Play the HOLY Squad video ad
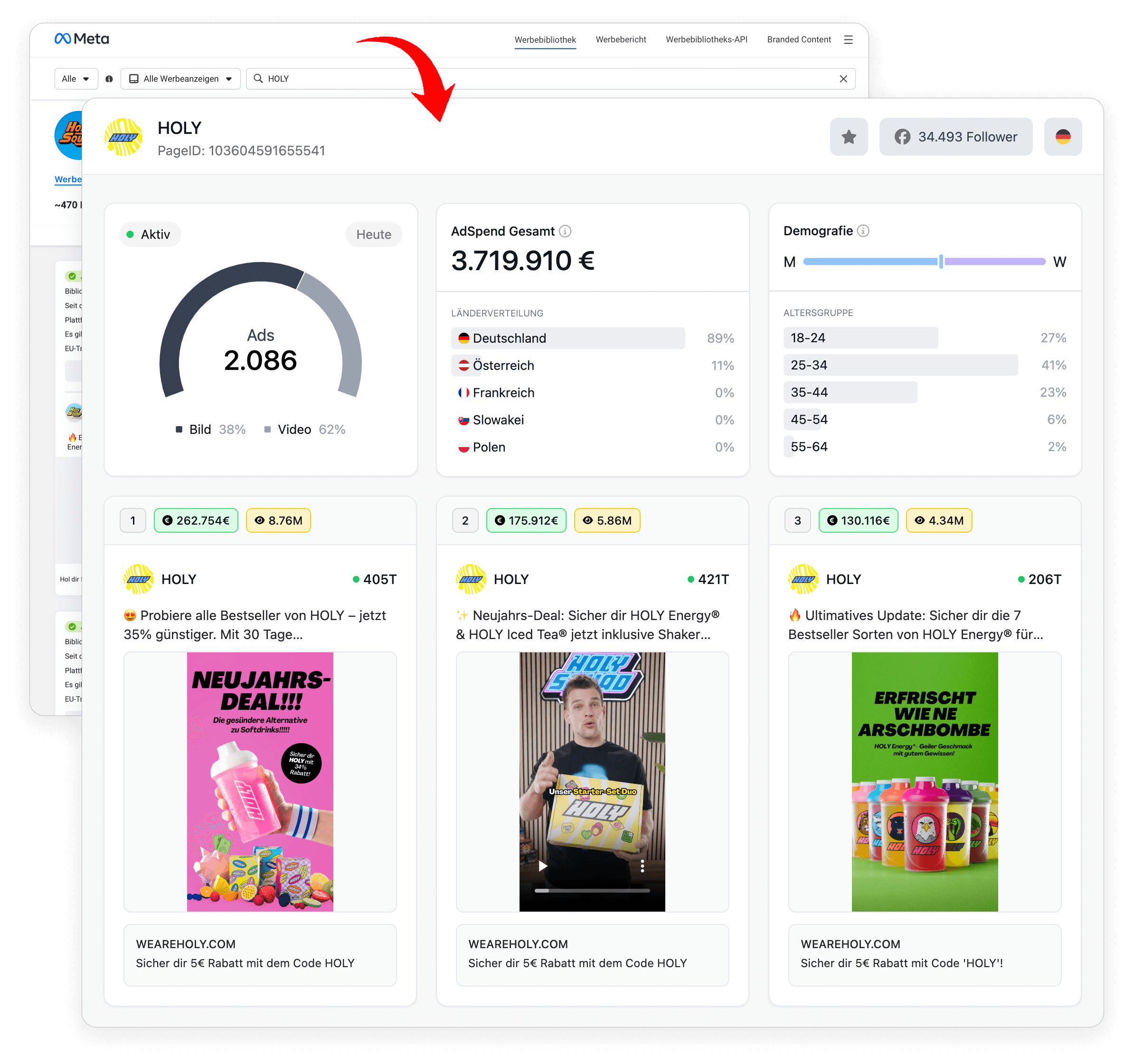Viewport: 1134px width, 1064px height. click(x=542, y=866)
